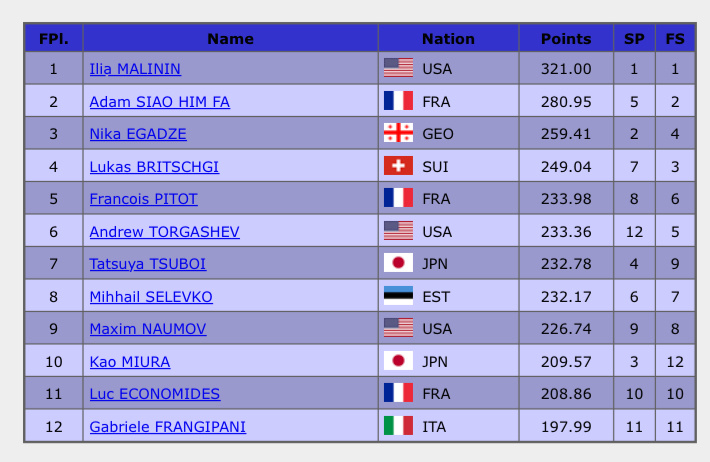Viewport: 710px width, 462px height.
Task: Select Maxim NAUMOV link
Action: pyautogui.click(x=148, y=329)
